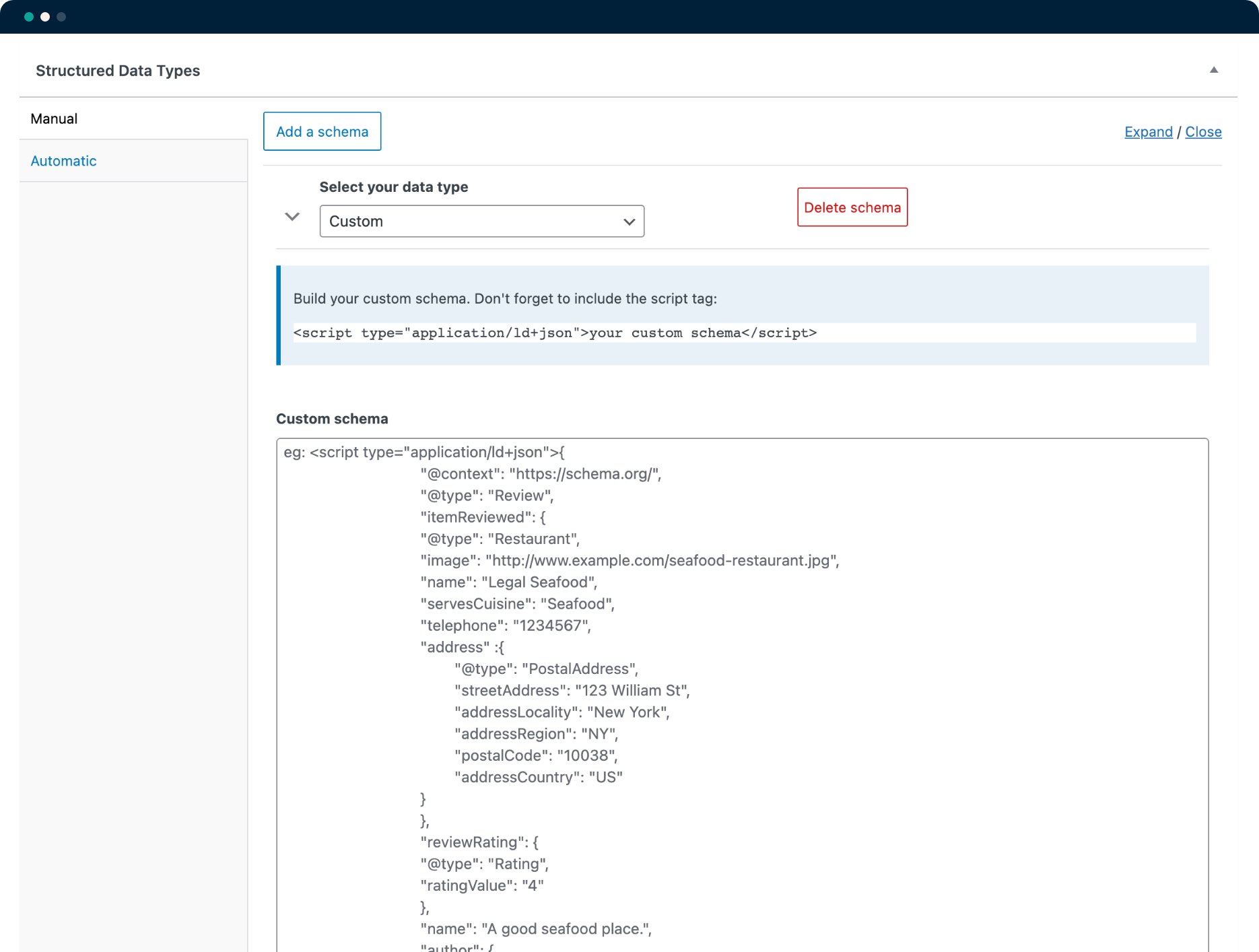Click the Add a schema button

click(x=322, y=131)
